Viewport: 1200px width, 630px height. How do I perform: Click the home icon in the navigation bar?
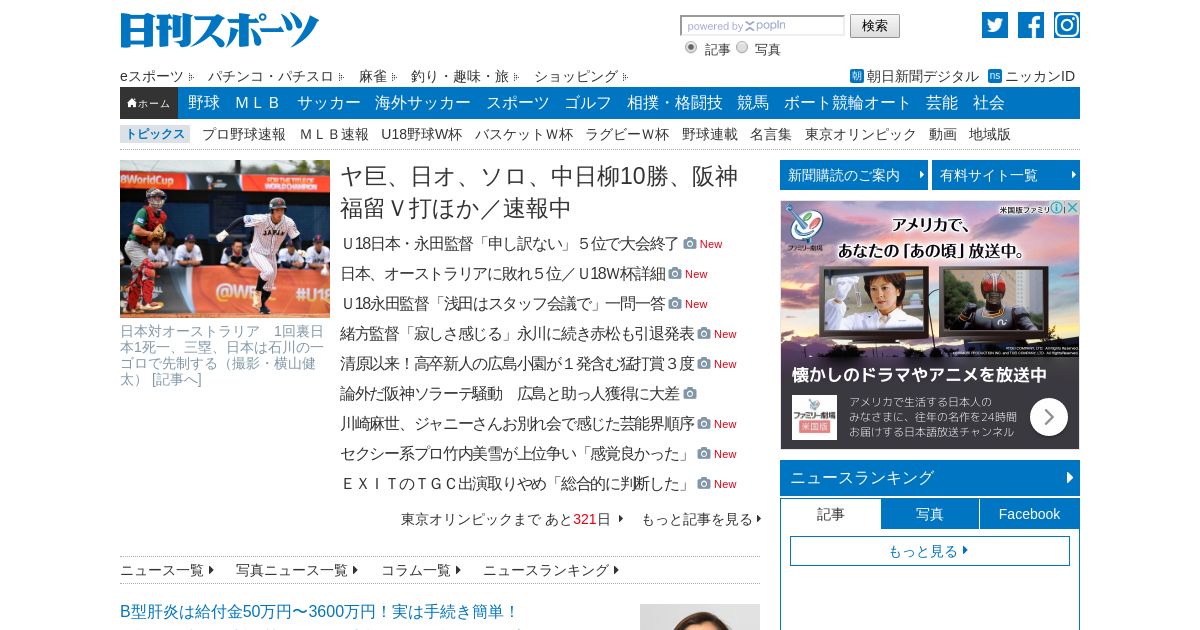[x=149, y=103]
